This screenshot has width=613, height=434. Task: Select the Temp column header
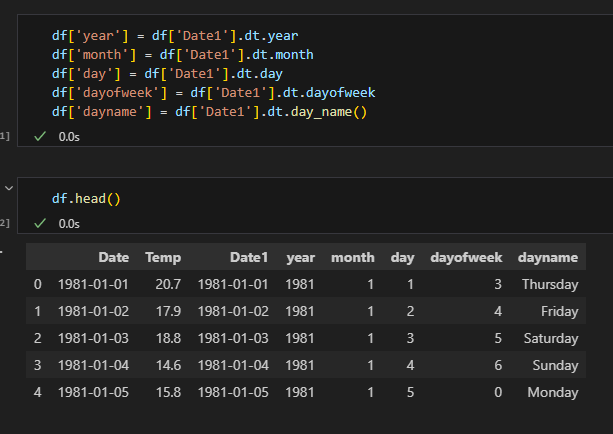163,257
